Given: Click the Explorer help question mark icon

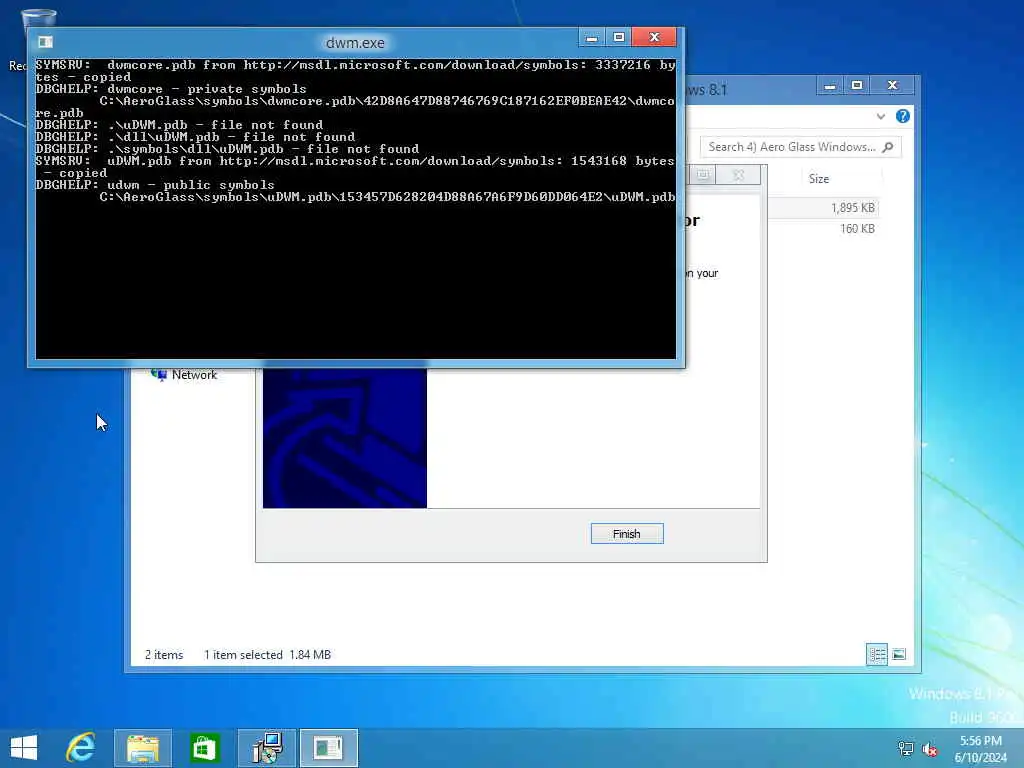Looking at the screenshot, I should click(903, 116).
